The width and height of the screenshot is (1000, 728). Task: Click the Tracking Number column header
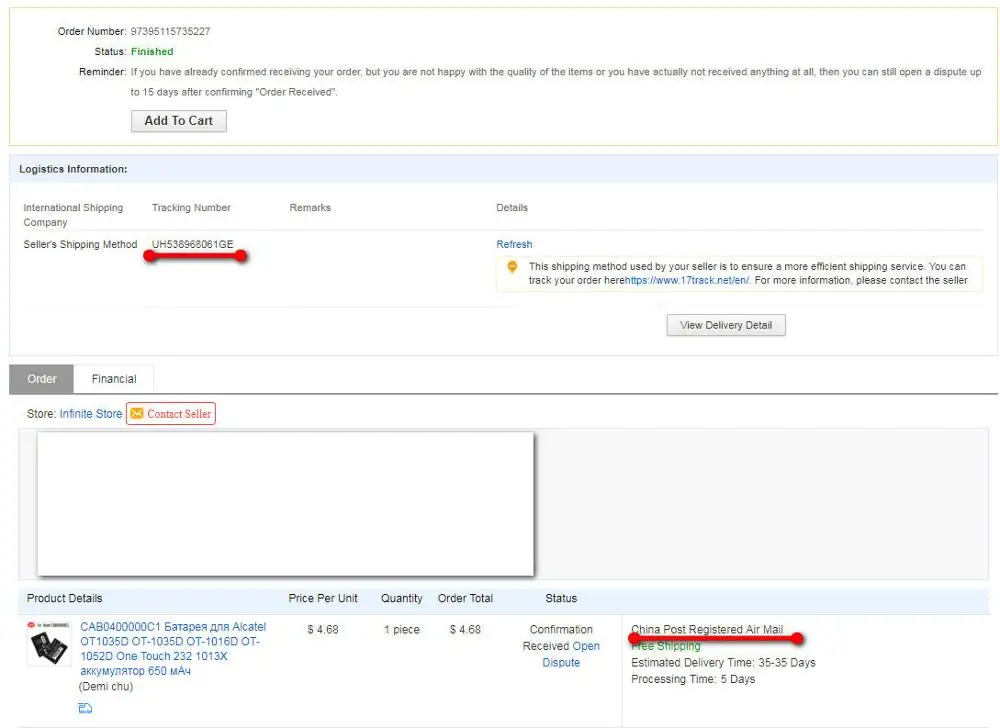[x=191, y=208]
